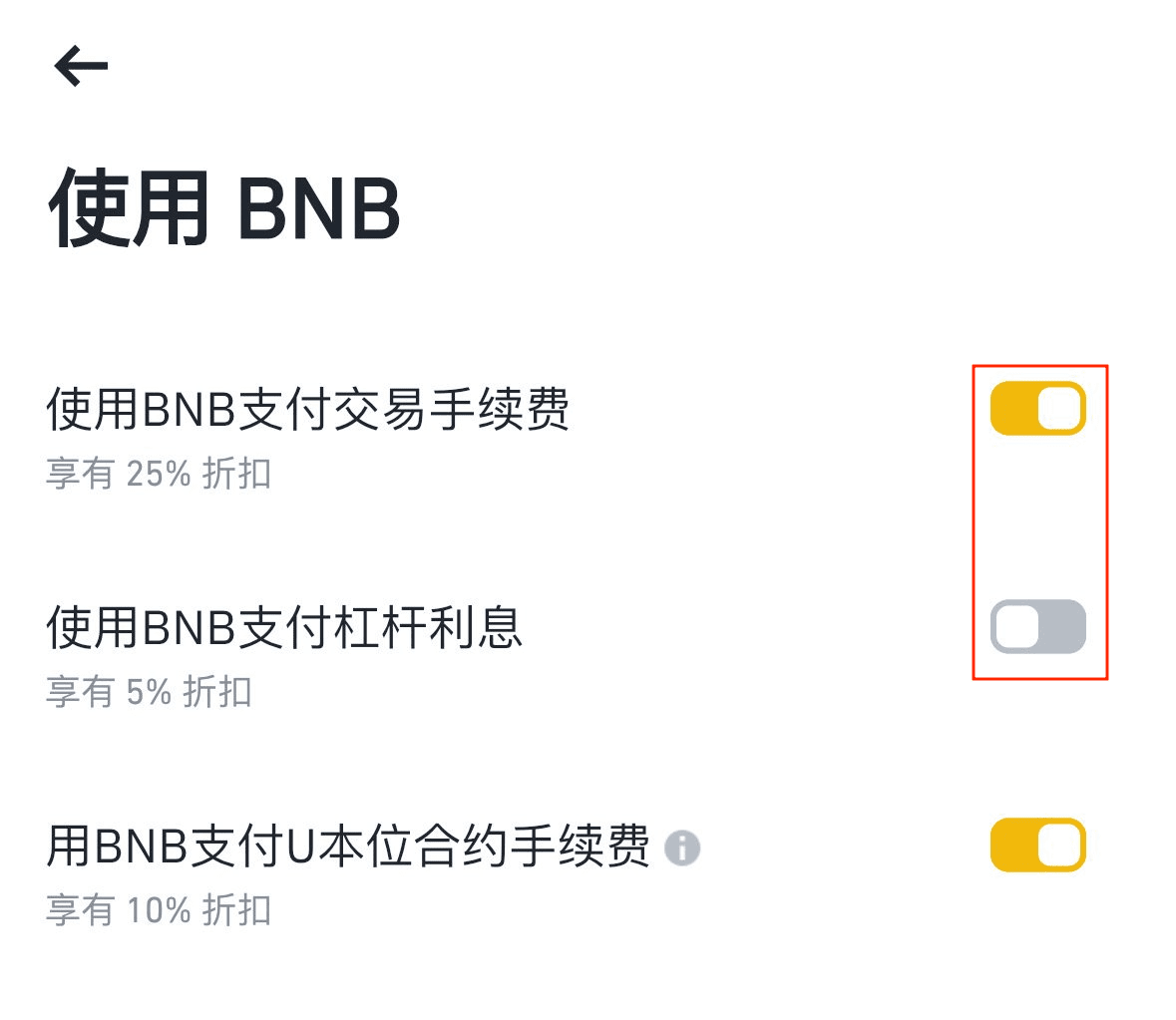Enable BNB payment for 杠杆利息
Image resolution: width=1176 pixels, height=1020 pixels.
[x=1037, y=627]
